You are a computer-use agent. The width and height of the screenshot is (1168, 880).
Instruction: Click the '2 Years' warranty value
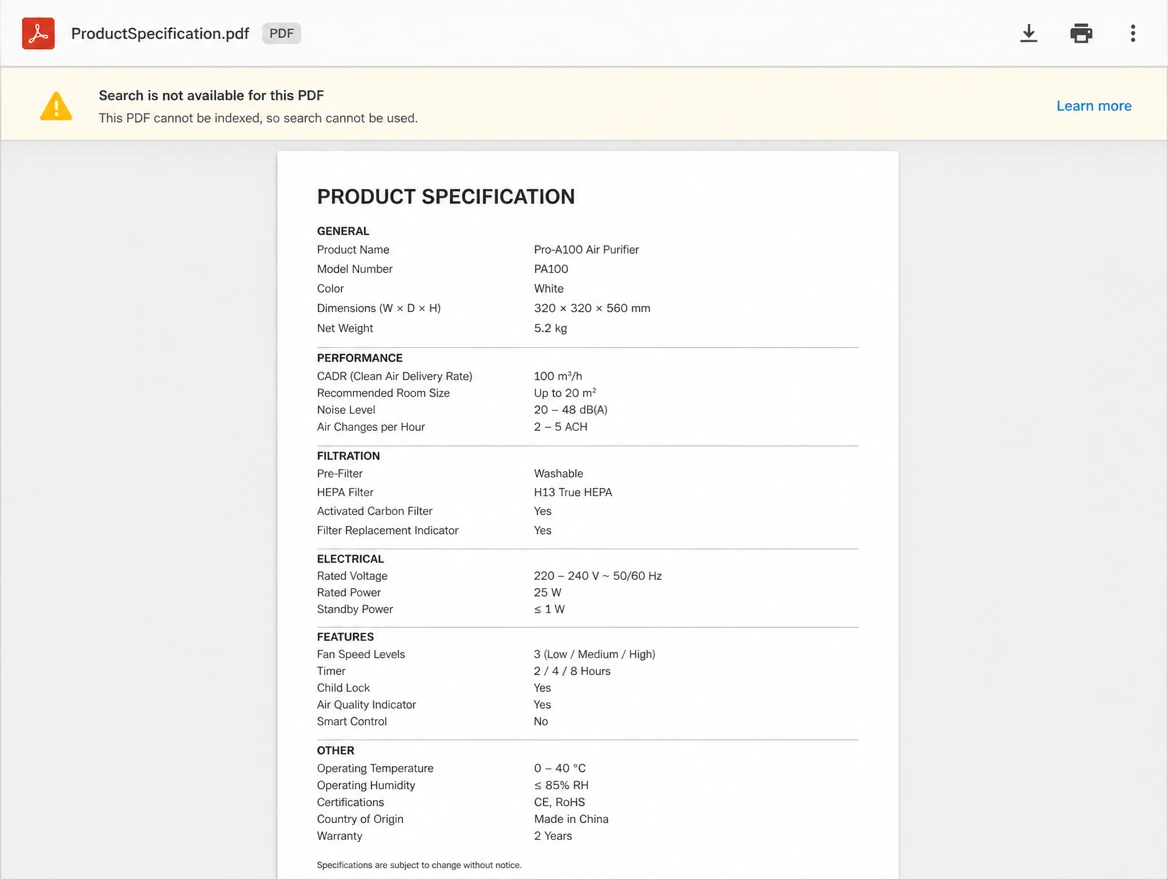click(553, 836)
